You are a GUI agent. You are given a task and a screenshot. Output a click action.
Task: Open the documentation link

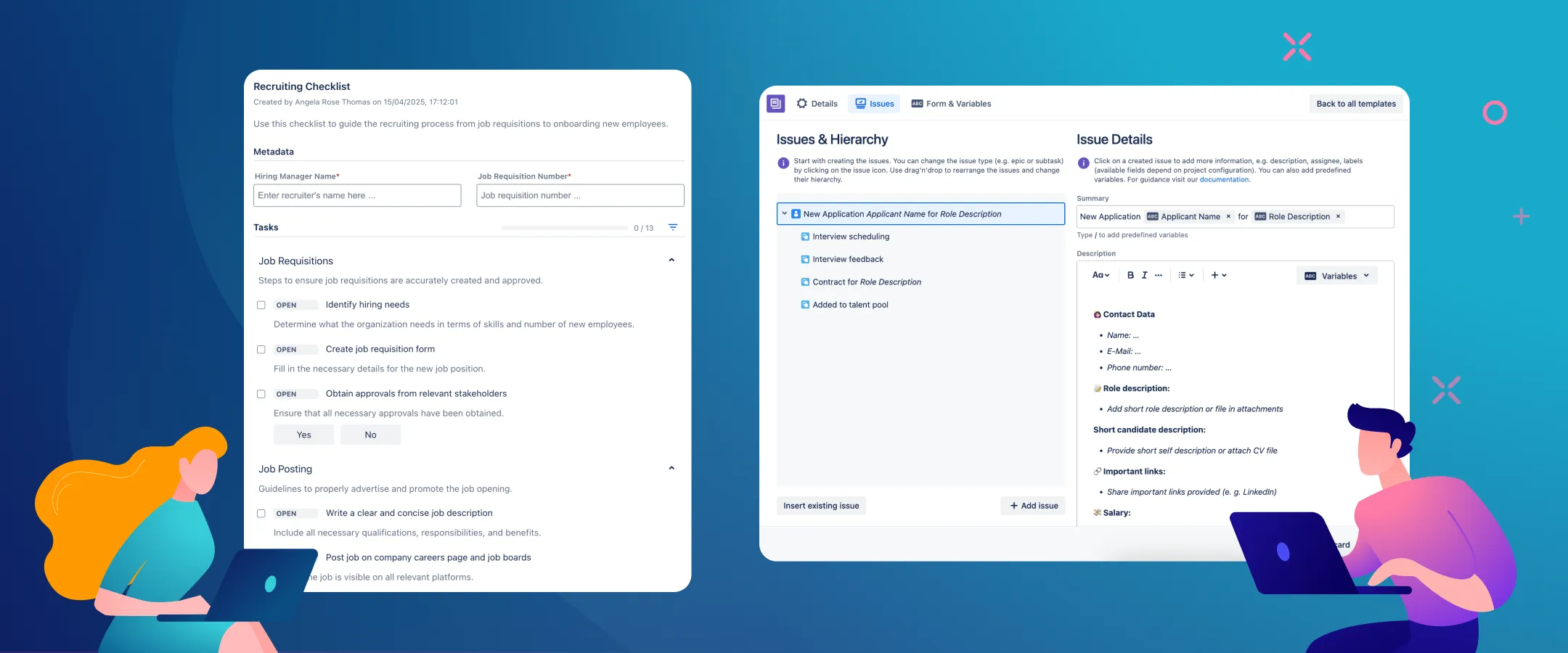[1224, 179]
